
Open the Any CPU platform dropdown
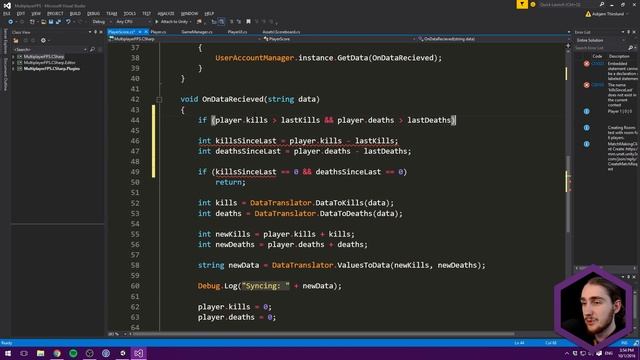(133, 22)
